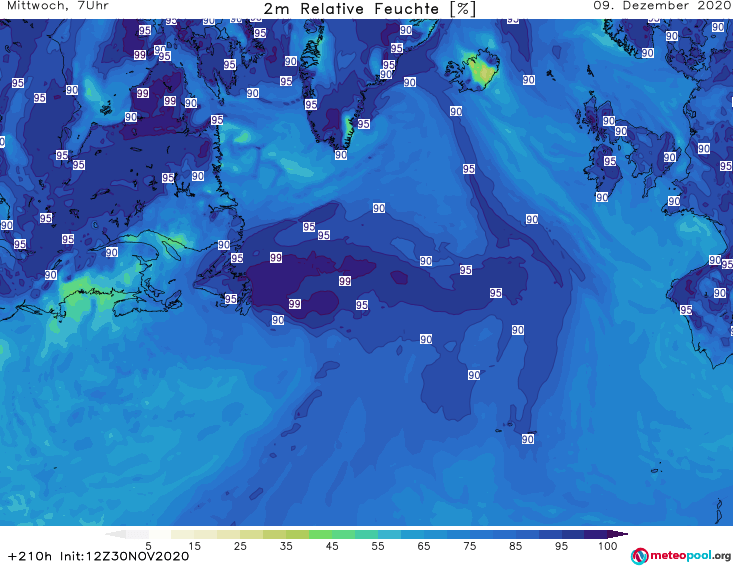Click the "100" label on the color scale
Viewport: 733px width, 566px height.
[x=608, y=546]
